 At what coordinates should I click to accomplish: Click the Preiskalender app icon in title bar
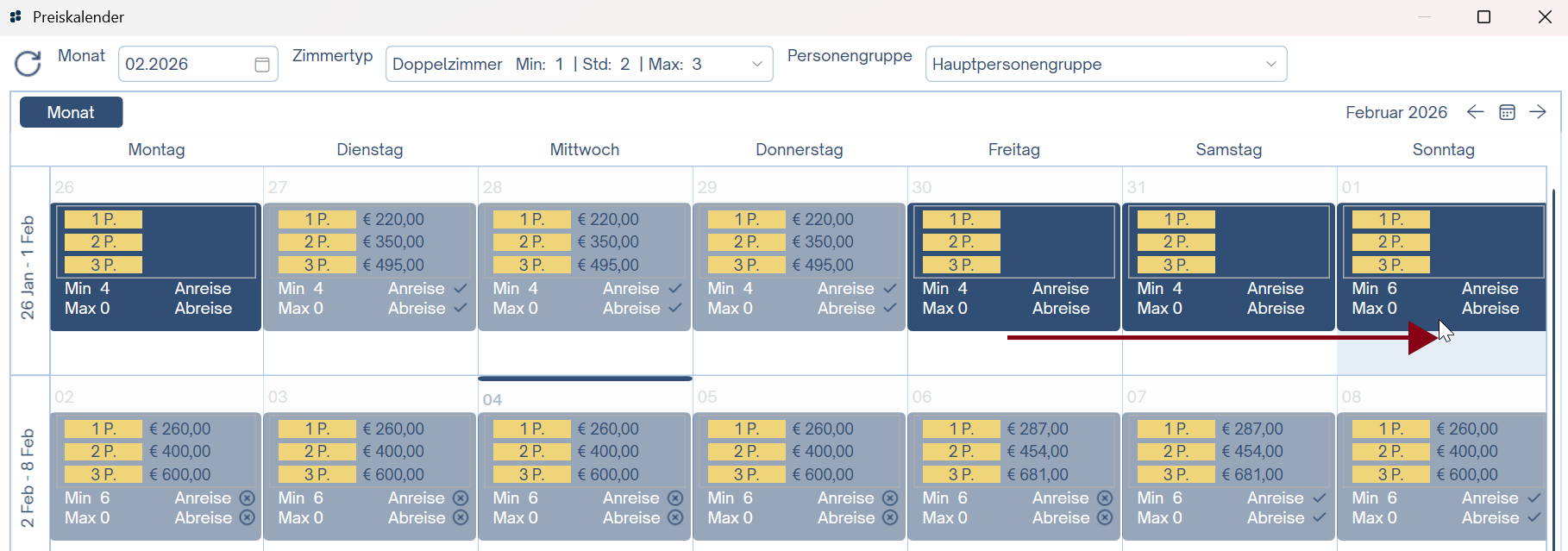pos(16,16)
